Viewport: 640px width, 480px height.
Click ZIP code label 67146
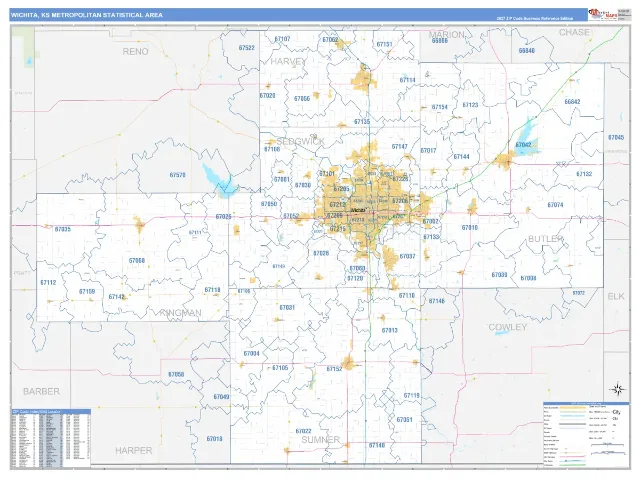437,301
